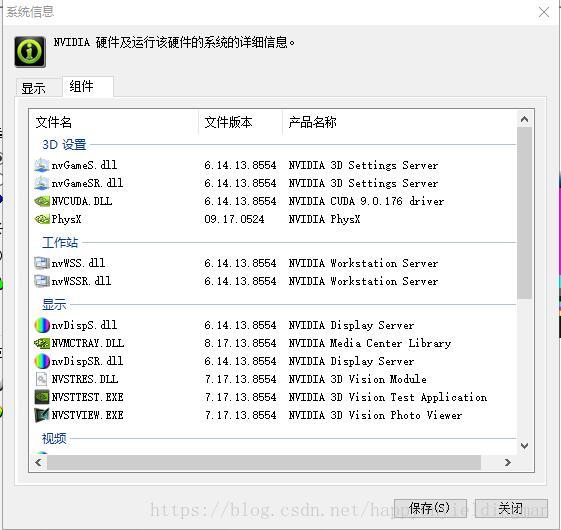Click the NVSTTEST.EXE application icon
This screenshot has width=561, height=530.
point(42,397)
